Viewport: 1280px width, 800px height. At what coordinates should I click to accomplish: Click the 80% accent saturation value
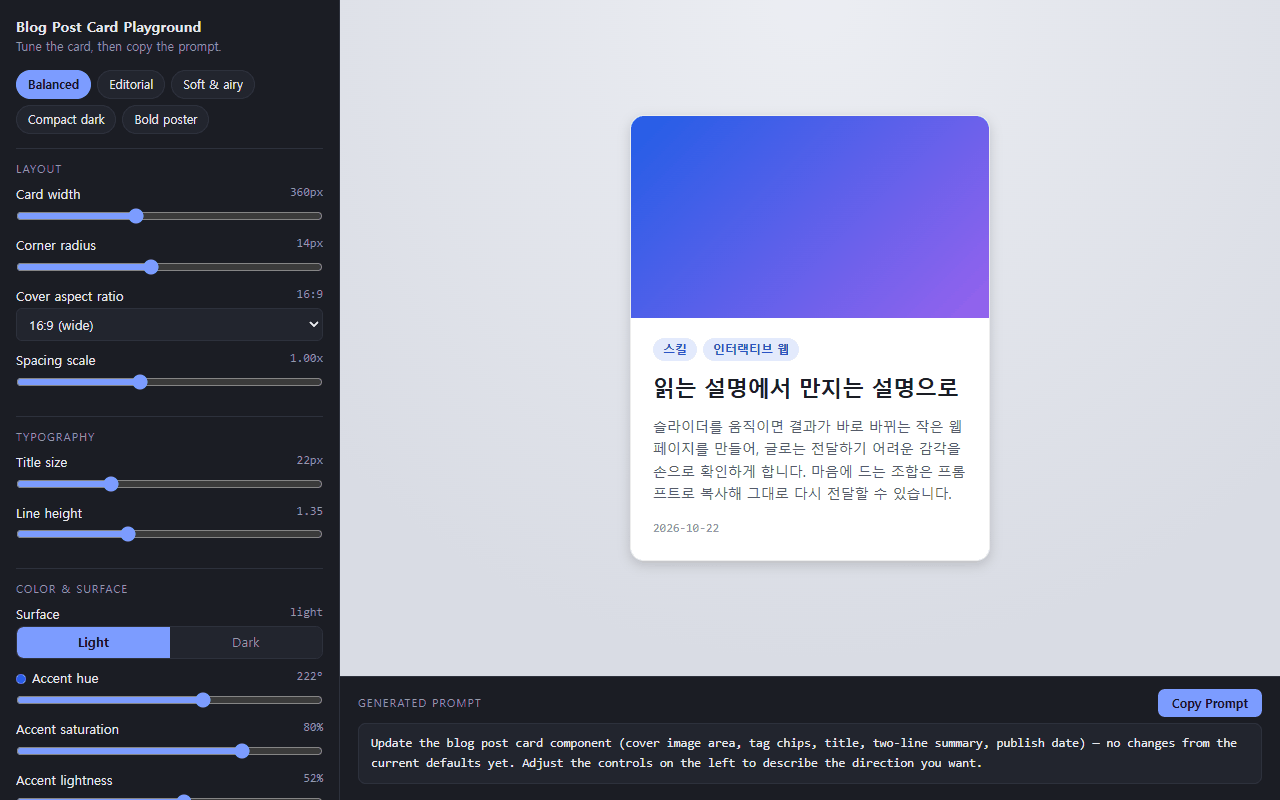coord(313,727)
